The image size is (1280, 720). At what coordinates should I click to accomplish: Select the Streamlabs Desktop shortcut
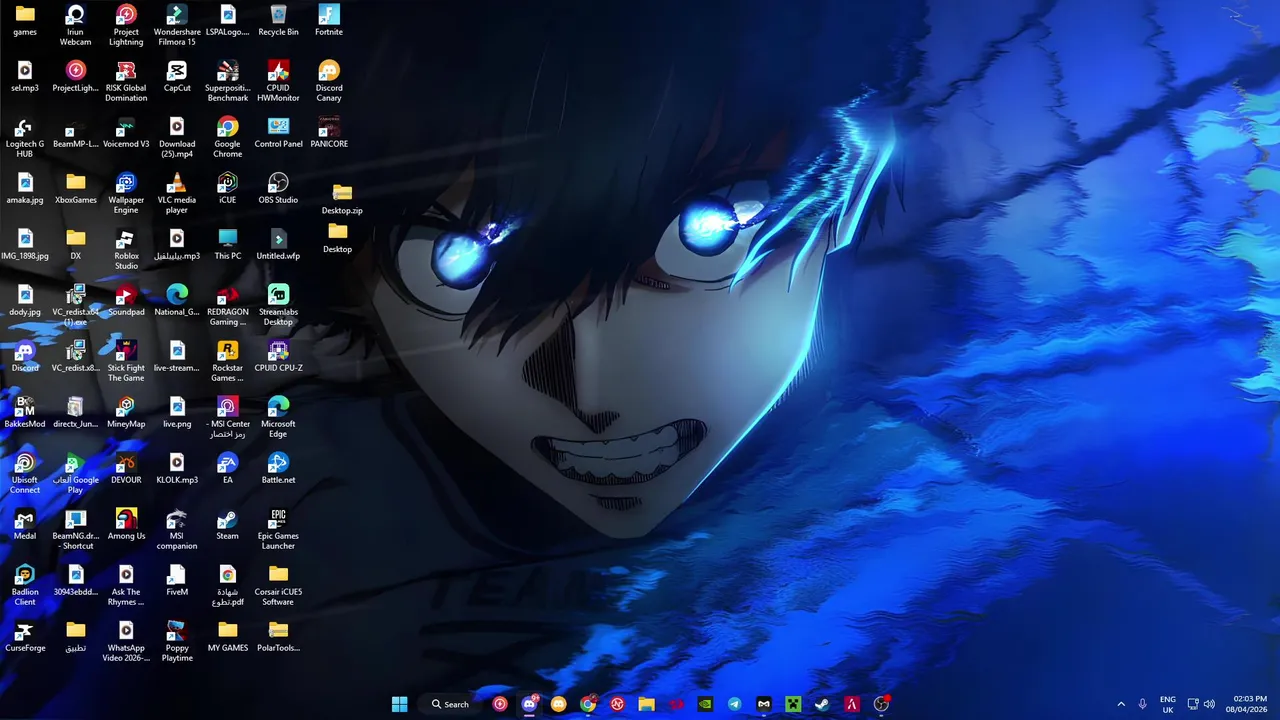(278, 305)
